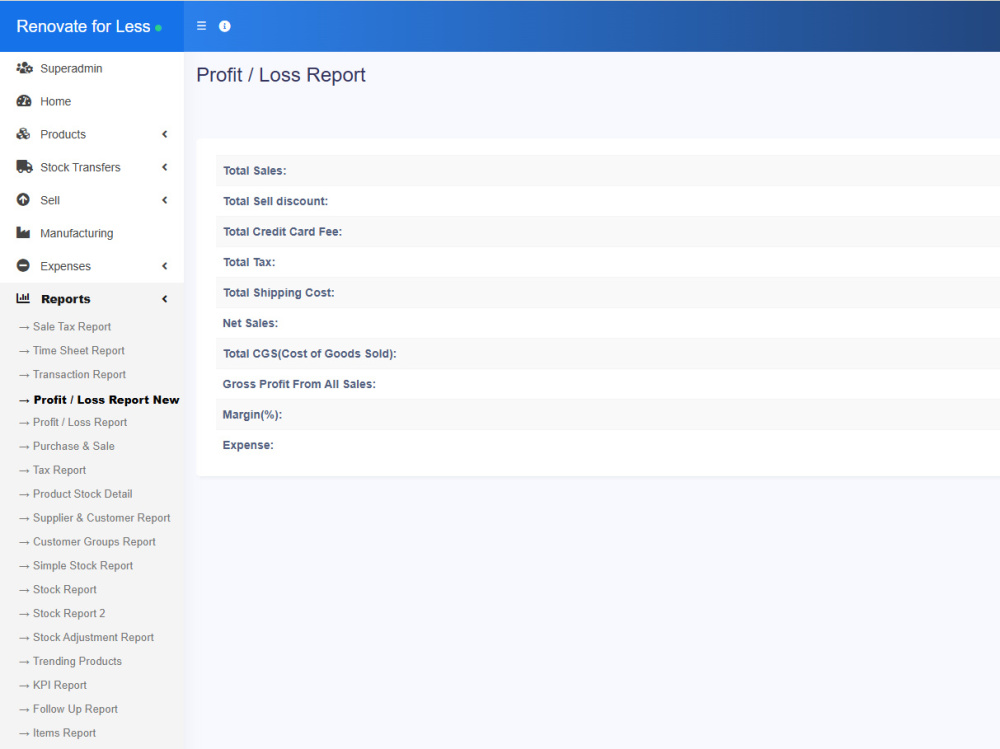Collapse the Reports submenu chevron

tap(165, 299)
